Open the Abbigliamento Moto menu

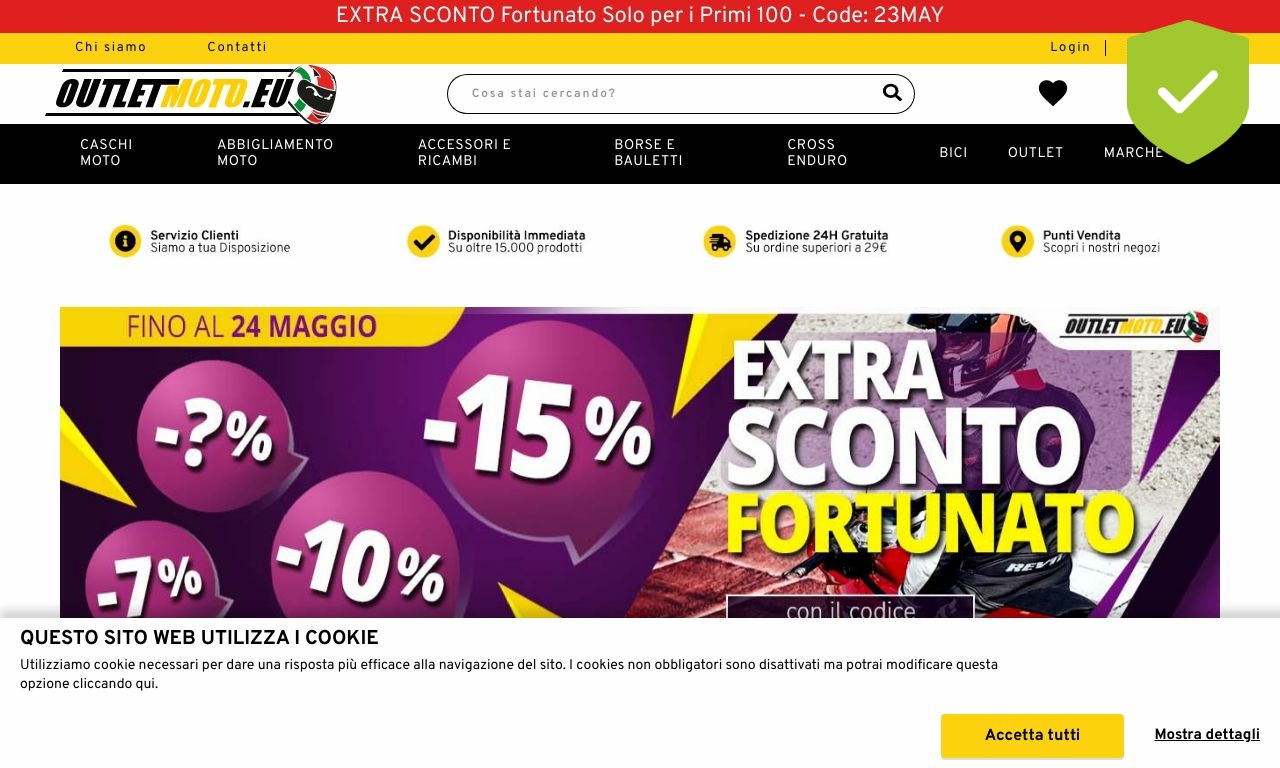(x=275, y=153)
